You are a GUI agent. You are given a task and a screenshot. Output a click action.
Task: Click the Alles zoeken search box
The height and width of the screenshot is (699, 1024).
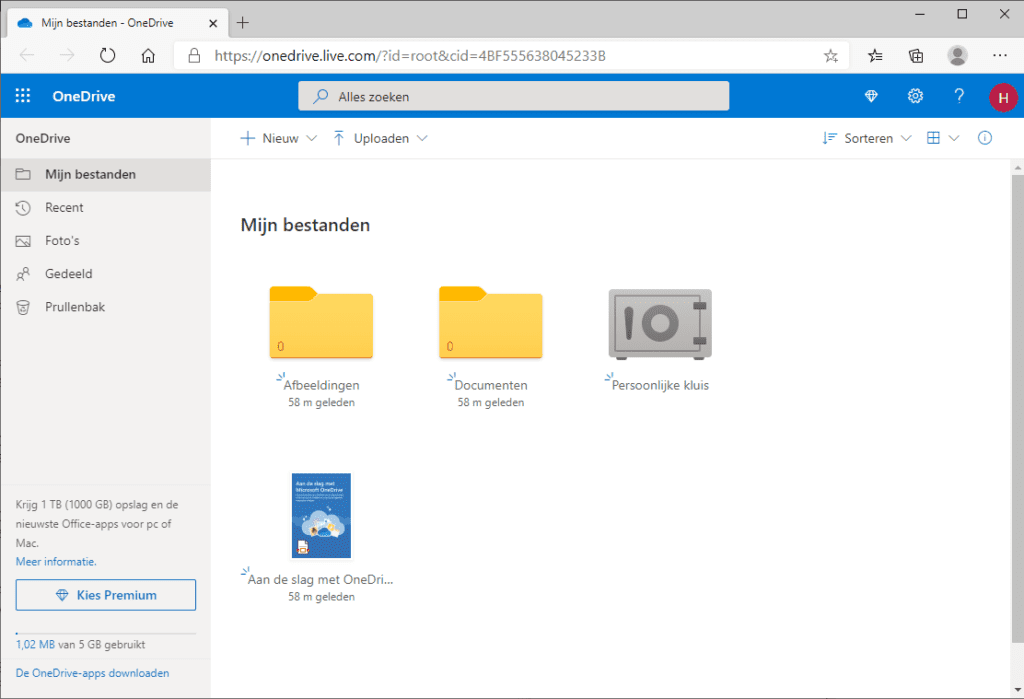pos(513,96)
